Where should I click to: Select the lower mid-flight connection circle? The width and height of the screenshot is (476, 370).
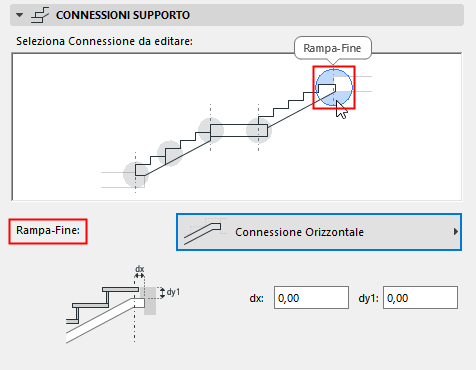tap(170, 153)
